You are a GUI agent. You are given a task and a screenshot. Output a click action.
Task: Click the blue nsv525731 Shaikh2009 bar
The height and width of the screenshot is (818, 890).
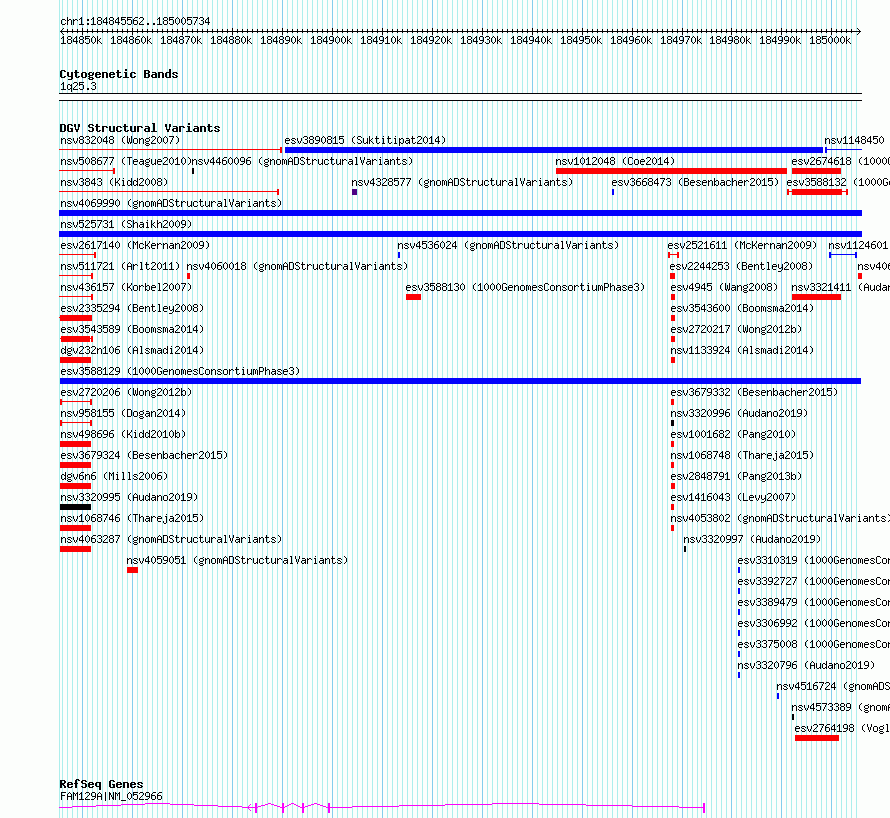460,234
